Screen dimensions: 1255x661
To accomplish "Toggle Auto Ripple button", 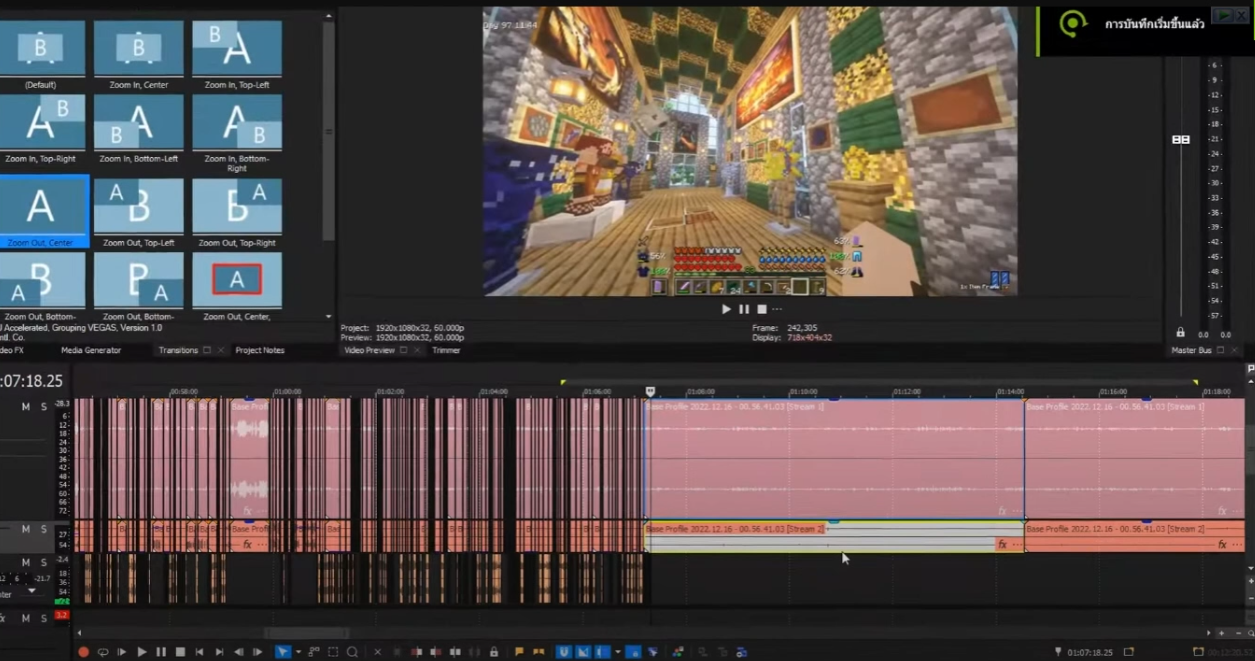I will pyautogui.click(x=602, y=652).
